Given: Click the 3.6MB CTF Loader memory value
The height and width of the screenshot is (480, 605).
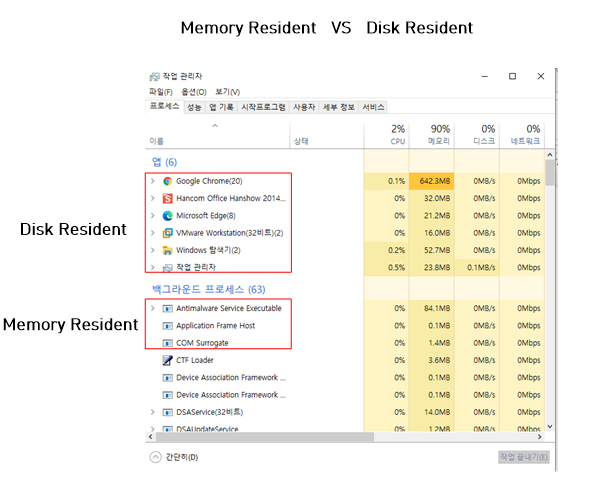Looking at the screenshot, I should pyautogui.click(x=439, y=360).
